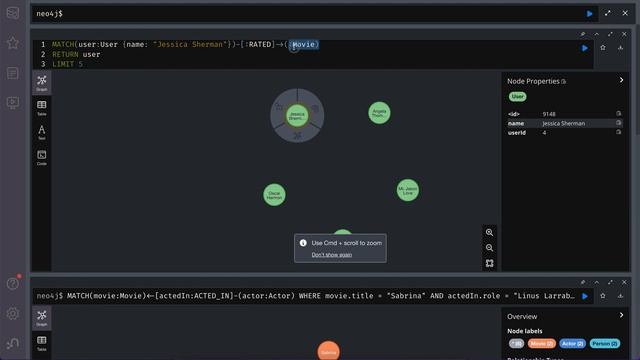
Task: Click the cyan Person label badge
Action: click(604, 344)
